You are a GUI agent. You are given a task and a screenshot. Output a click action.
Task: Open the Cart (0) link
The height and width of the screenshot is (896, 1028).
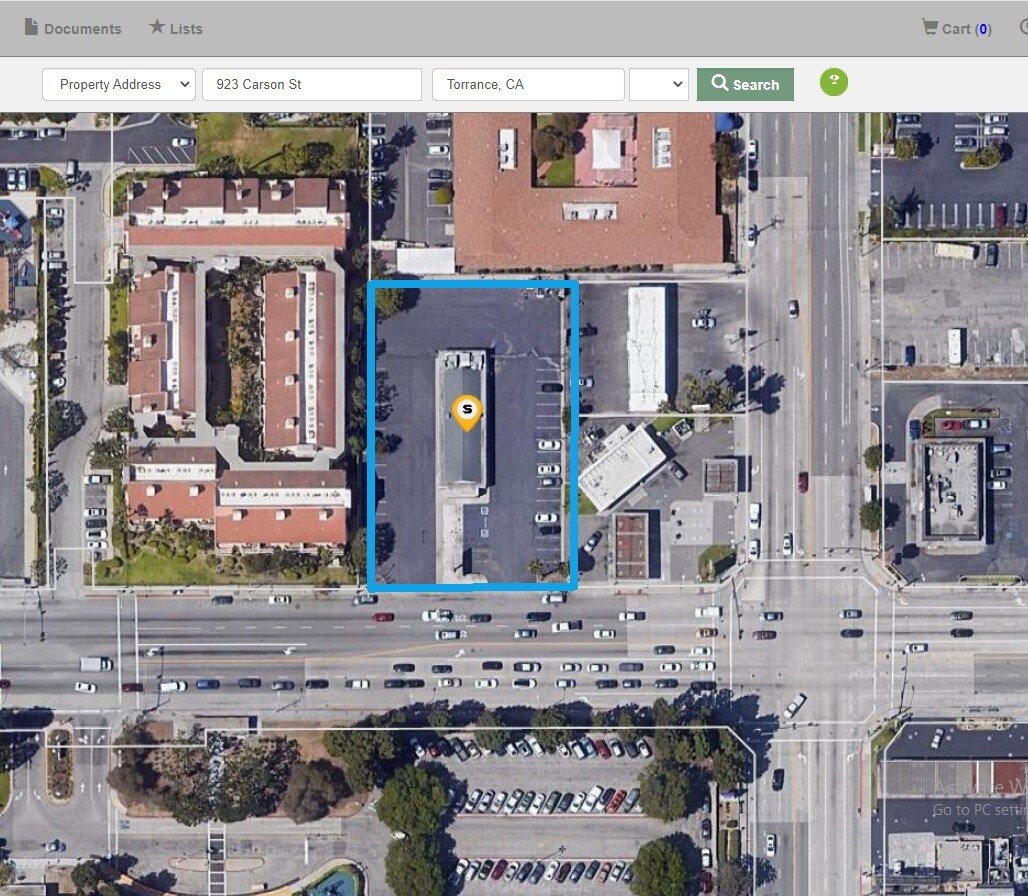point(957,28)
